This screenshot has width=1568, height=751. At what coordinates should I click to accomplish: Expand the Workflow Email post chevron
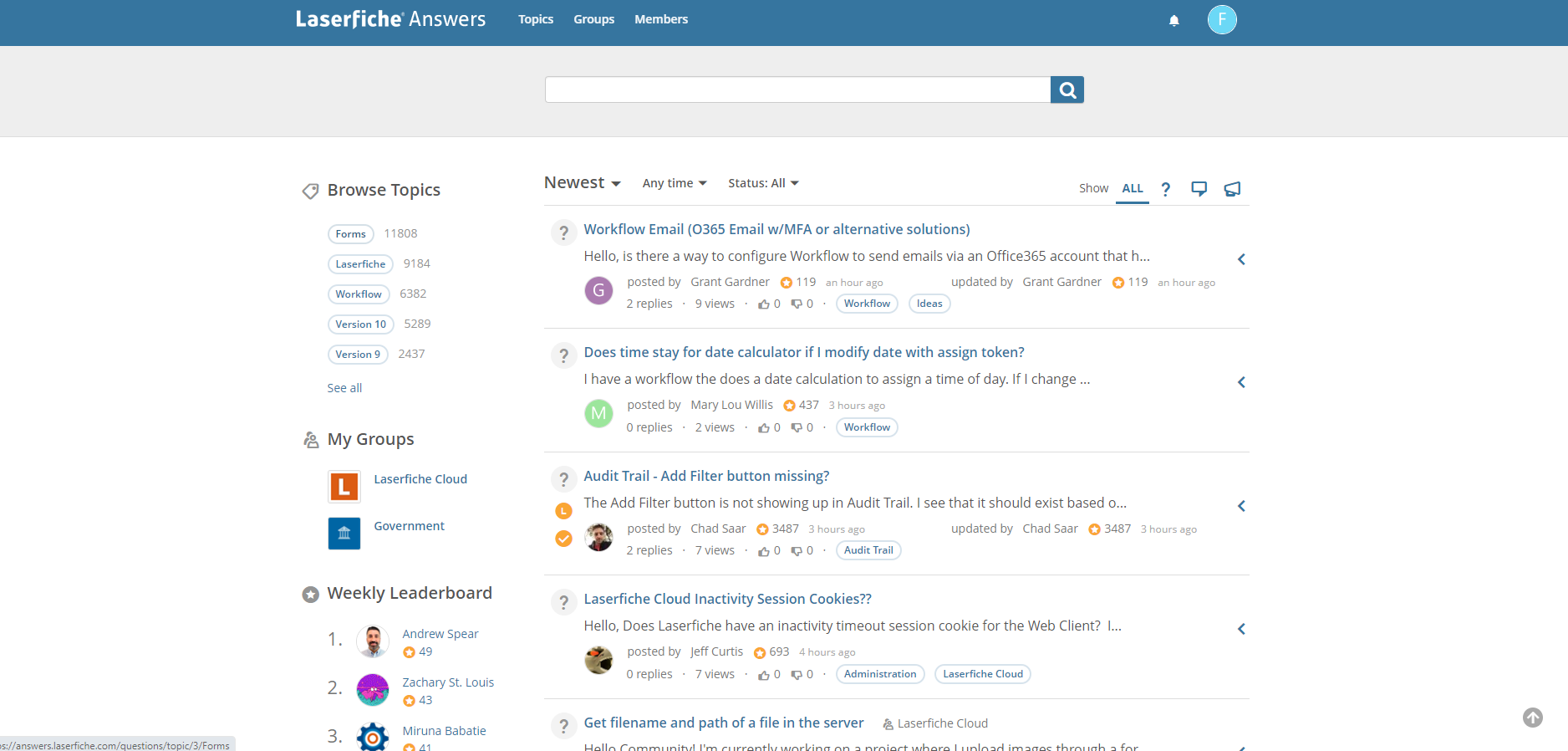tap(1241, 259)
